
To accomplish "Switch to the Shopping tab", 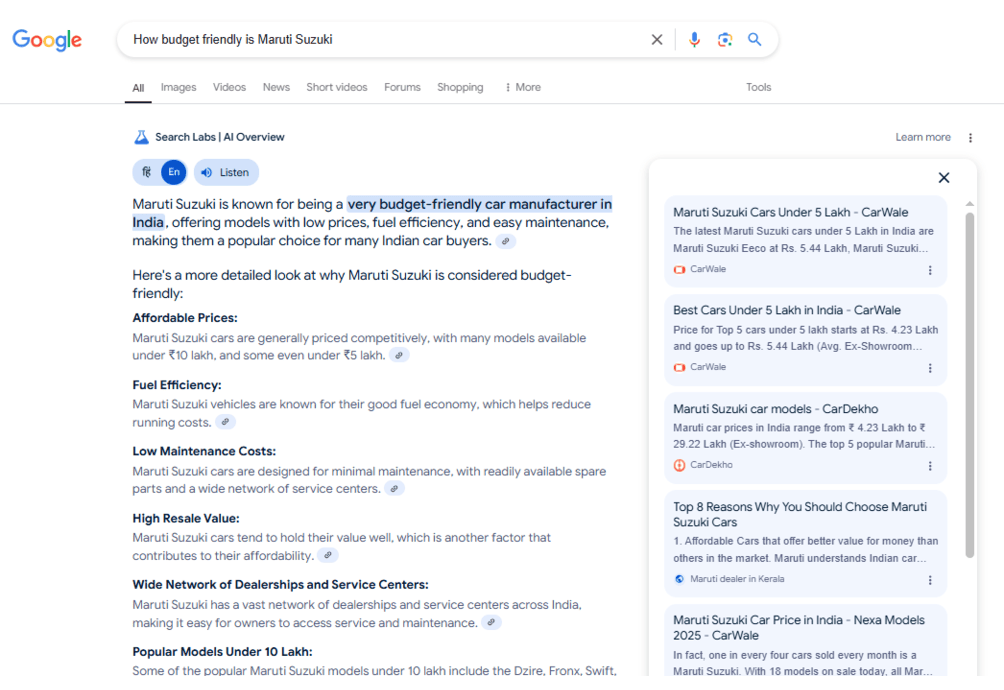I will point(460,87).
